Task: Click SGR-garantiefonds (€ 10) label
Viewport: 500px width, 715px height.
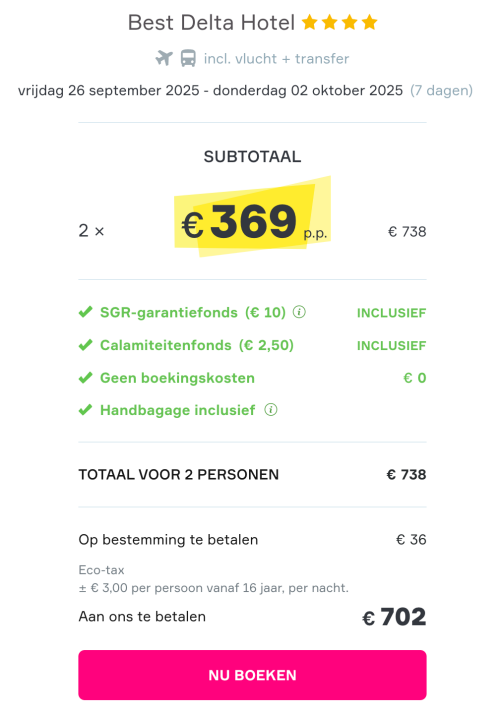Action: click(193, 312)
